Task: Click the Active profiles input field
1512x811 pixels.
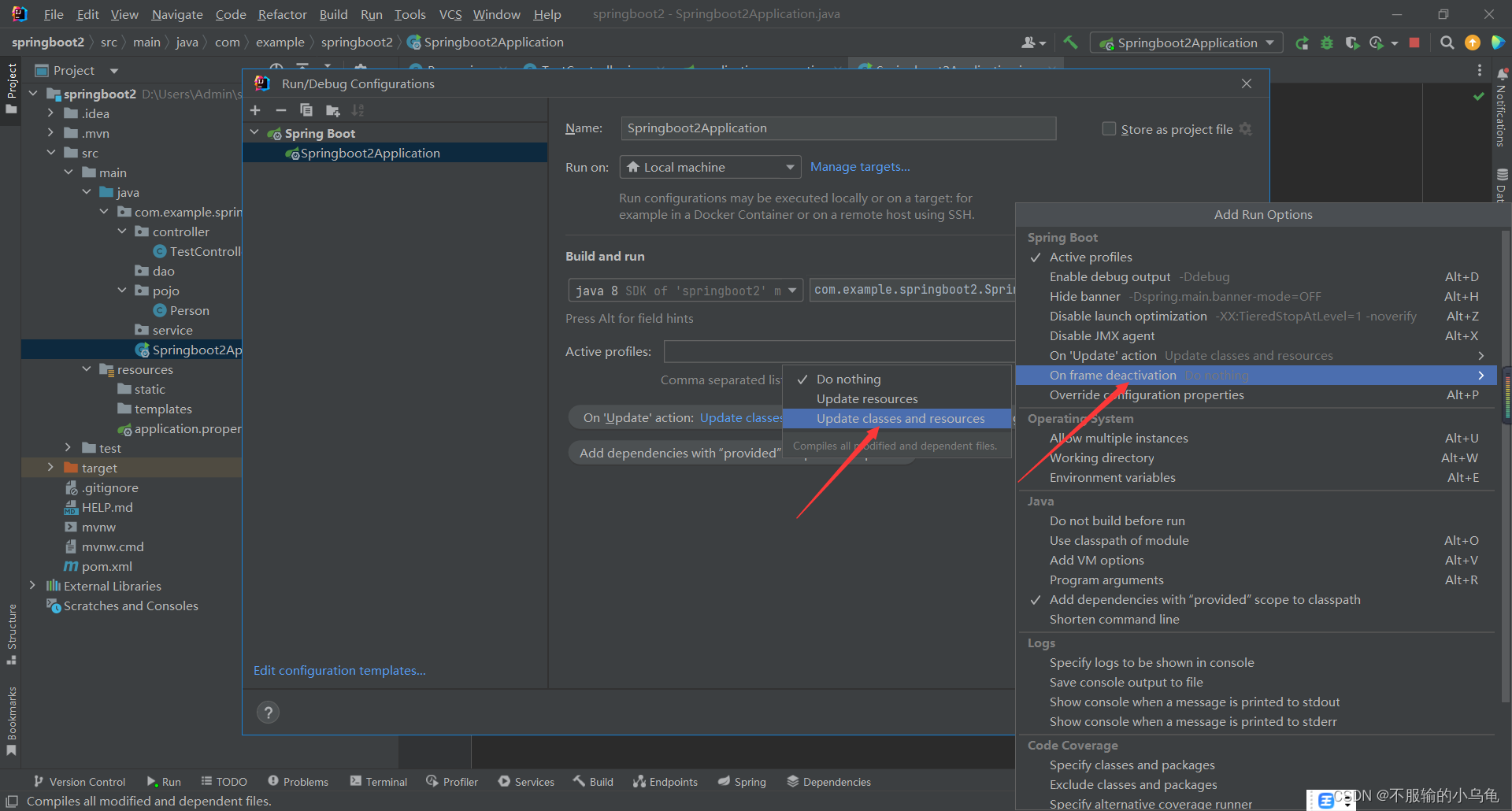Action: [x=839, y=351]
